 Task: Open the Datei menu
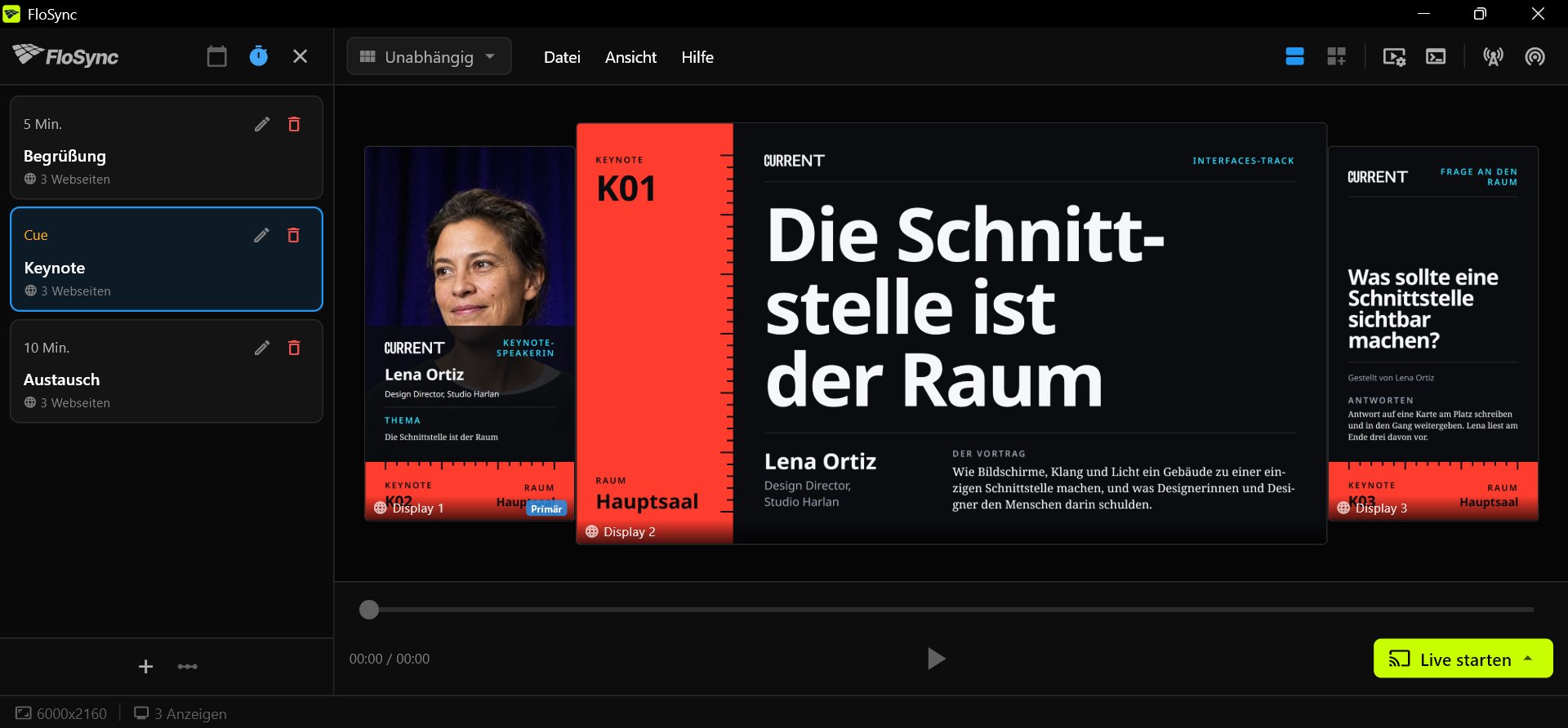tap(562, 57)
